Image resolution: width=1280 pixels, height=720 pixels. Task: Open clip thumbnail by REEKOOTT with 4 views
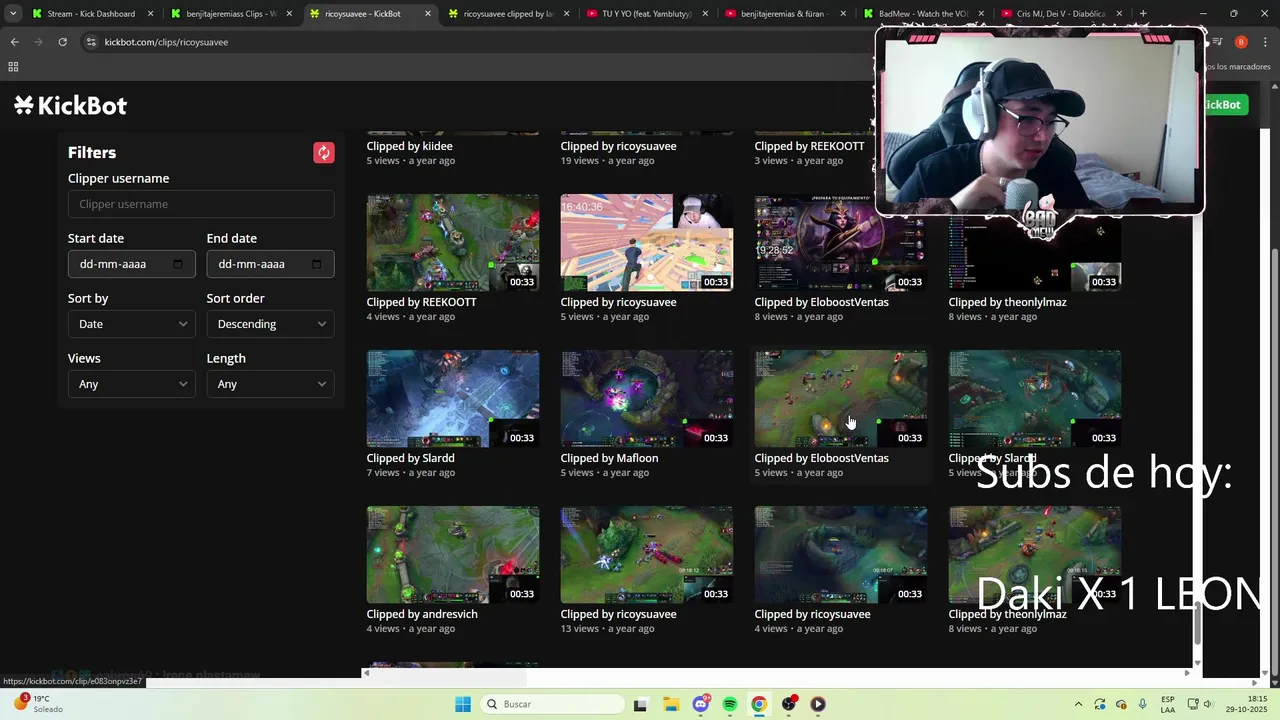[x=453, y=243]
